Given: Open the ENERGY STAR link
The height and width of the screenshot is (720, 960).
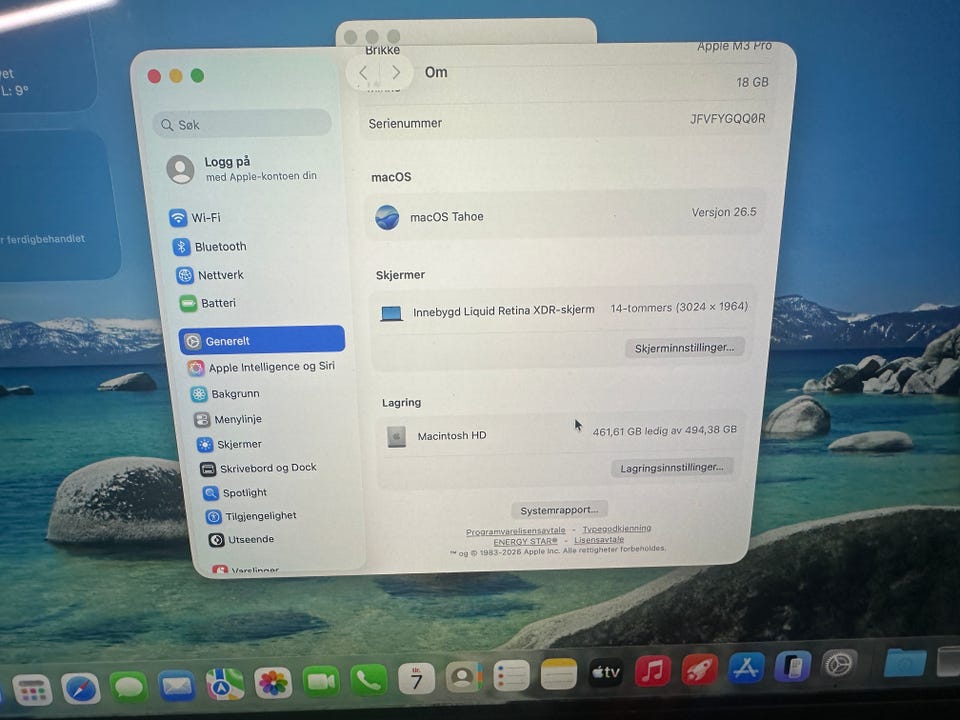Looking at the screenshot, I should (x=525, y=541).
